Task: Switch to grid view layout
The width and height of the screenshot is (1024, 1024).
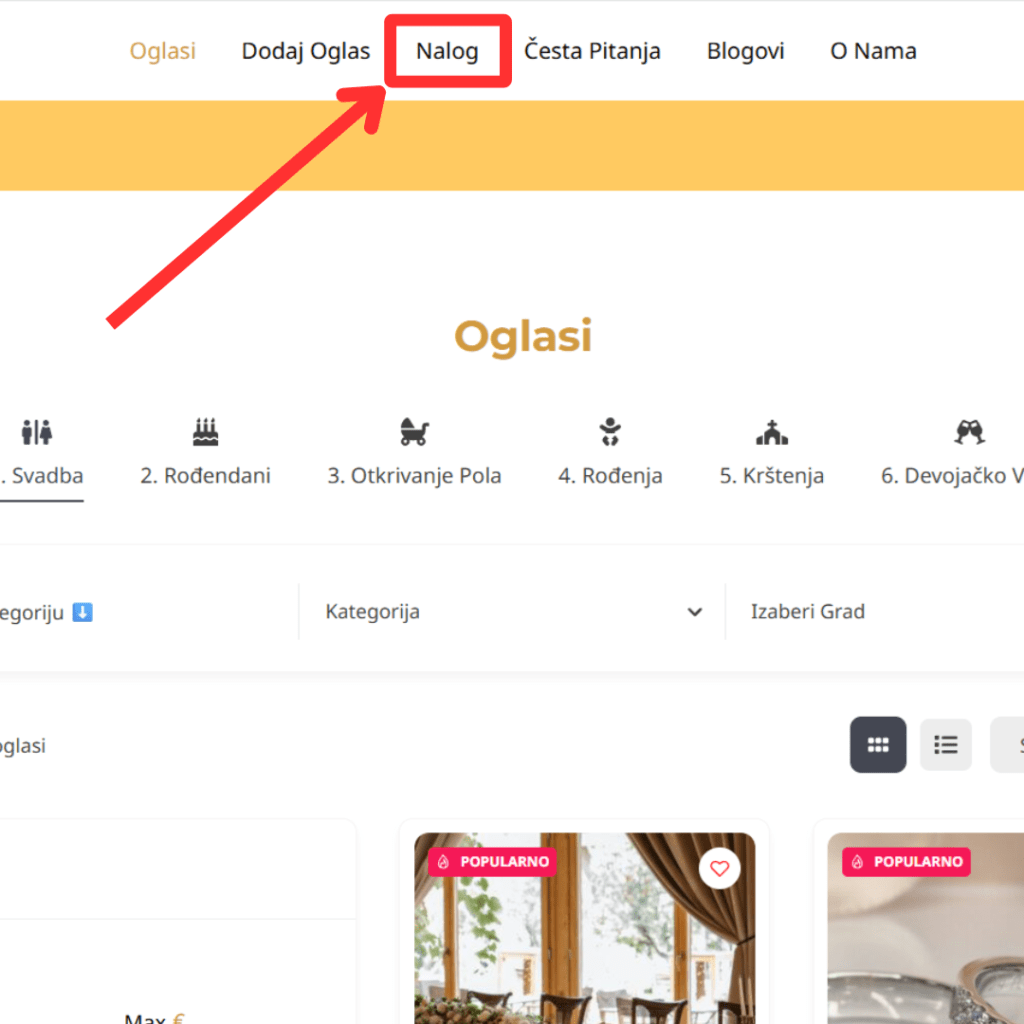Action: [x=878, y=744]
